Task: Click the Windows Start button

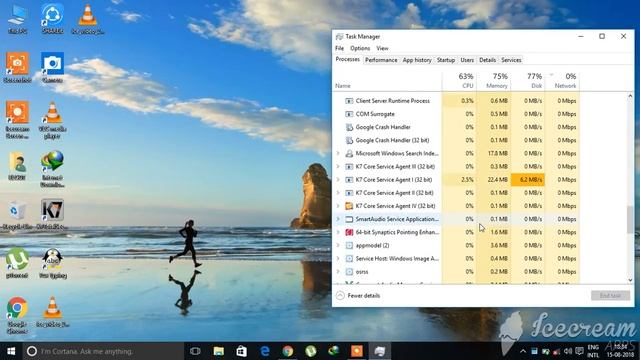Action: (x=11, y=351)
